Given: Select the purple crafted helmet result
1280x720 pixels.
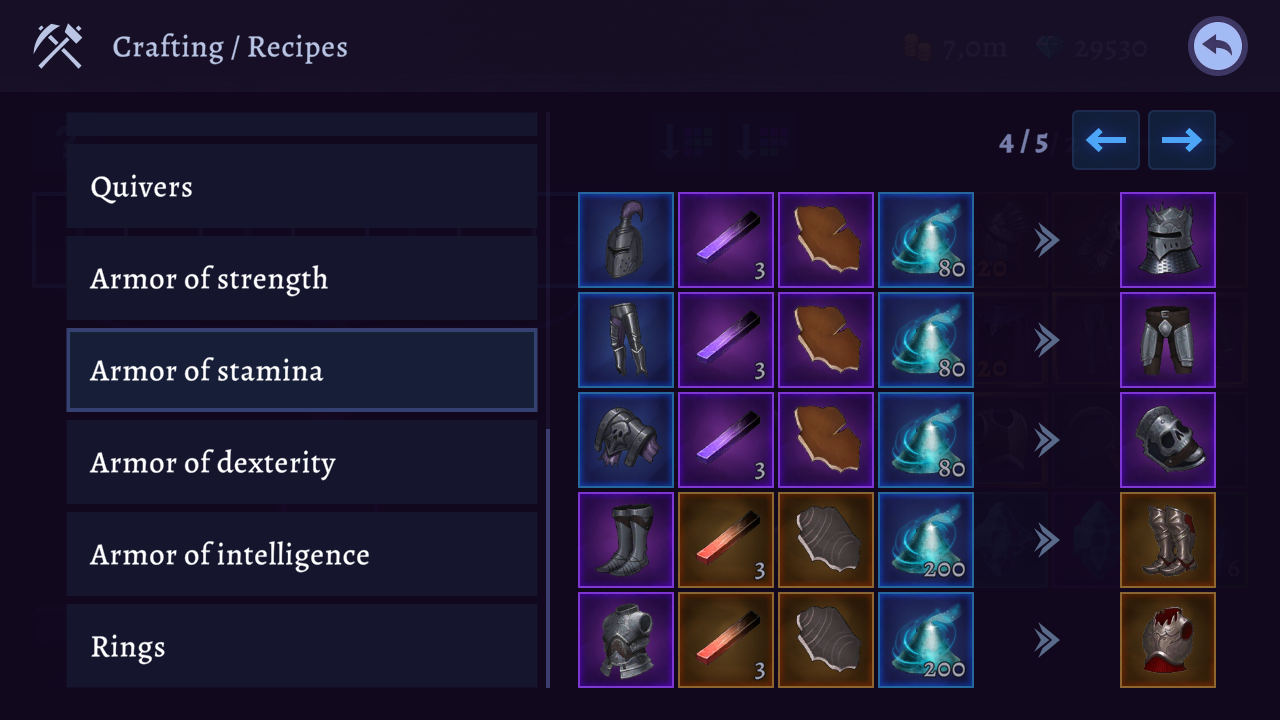Looking at the screenshot, I should click(x=1167, y=240).
